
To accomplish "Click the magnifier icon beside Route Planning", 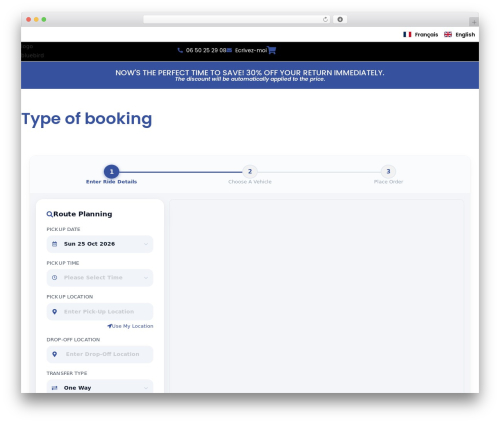I will [49, 214].
